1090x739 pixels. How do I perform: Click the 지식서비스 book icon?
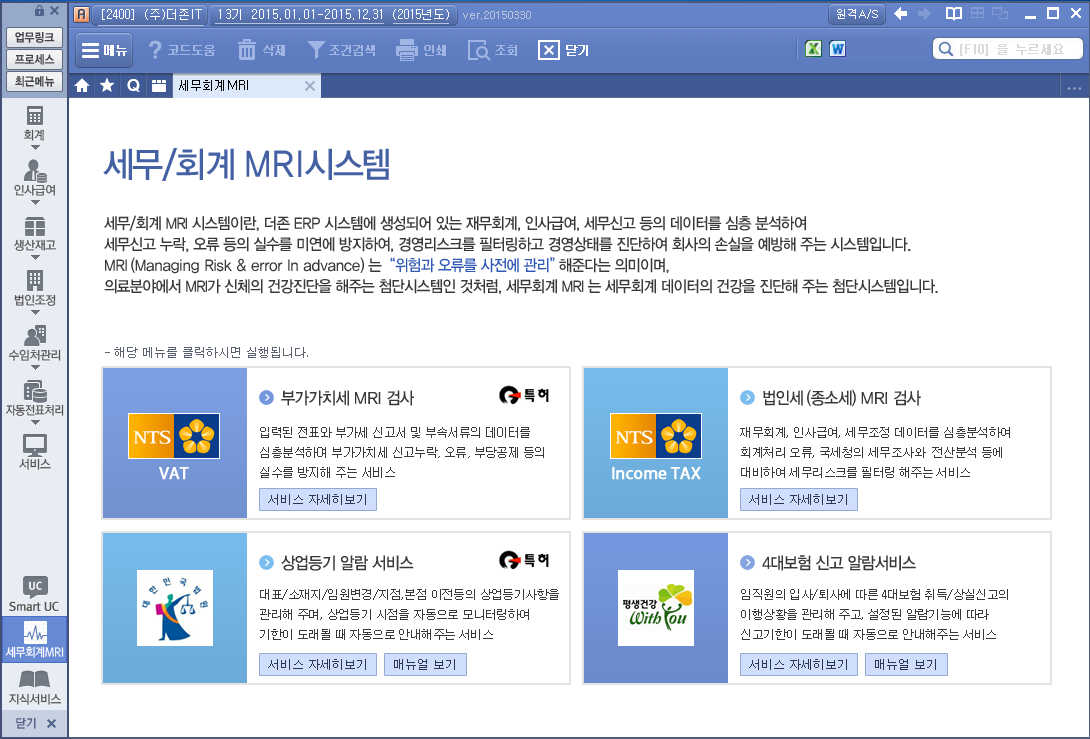coord(34,682)
